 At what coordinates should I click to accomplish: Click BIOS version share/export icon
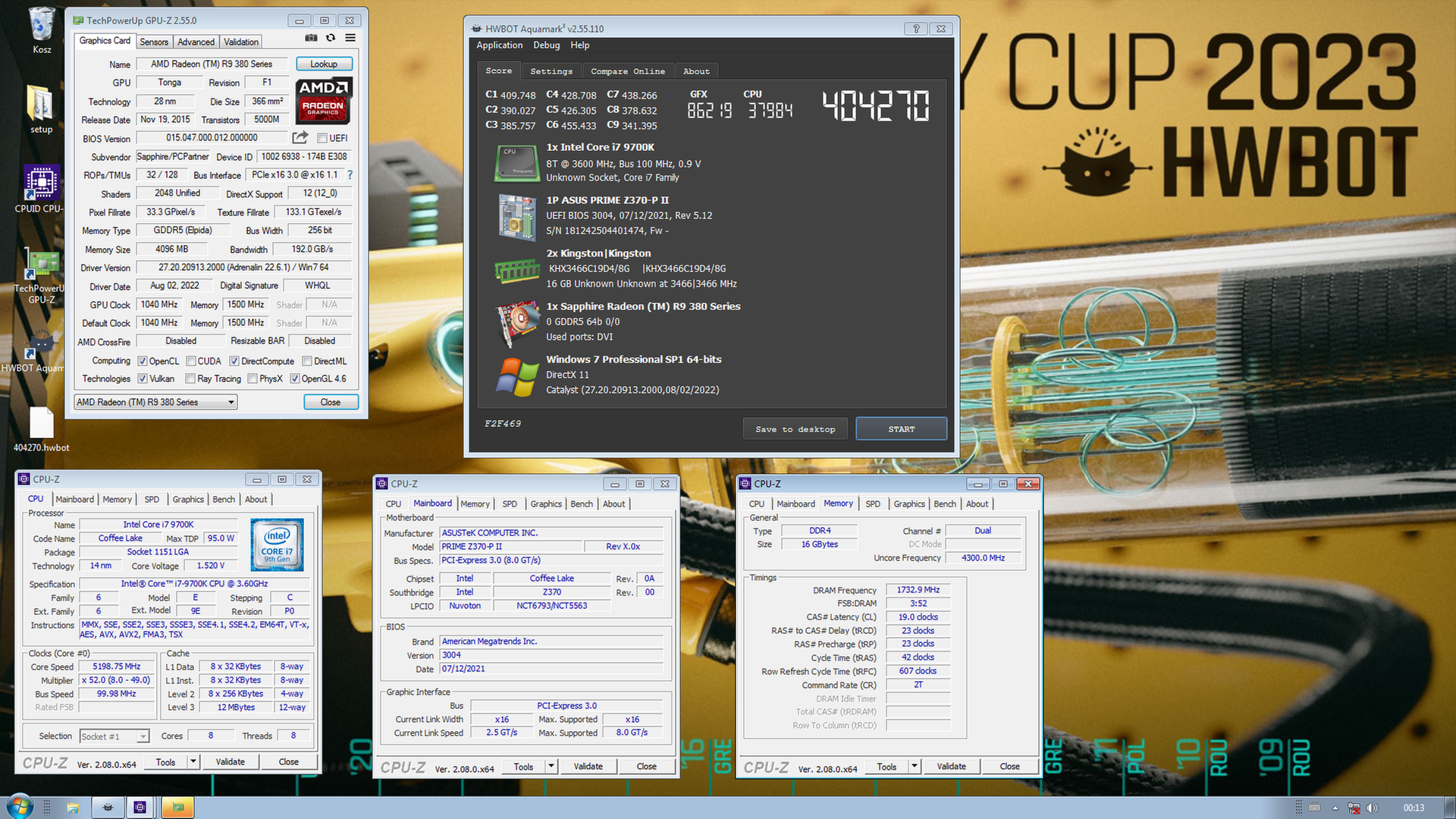coord(300,137)
